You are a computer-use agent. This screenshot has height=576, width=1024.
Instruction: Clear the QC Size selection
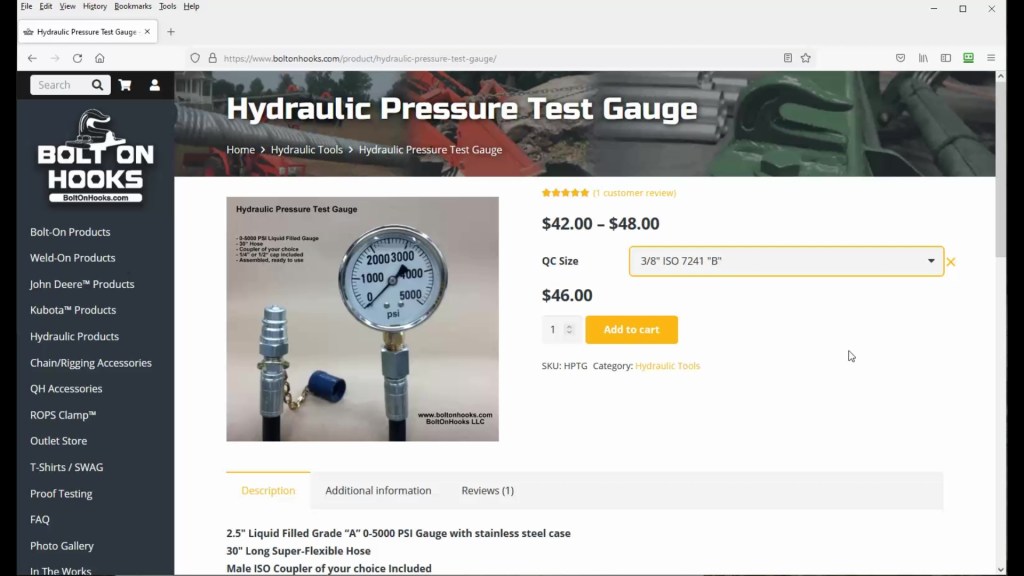951,262
